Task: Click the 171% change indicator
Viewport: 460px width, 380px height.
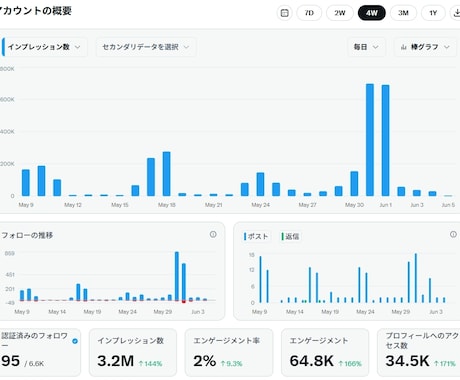Action: [445, 363]
